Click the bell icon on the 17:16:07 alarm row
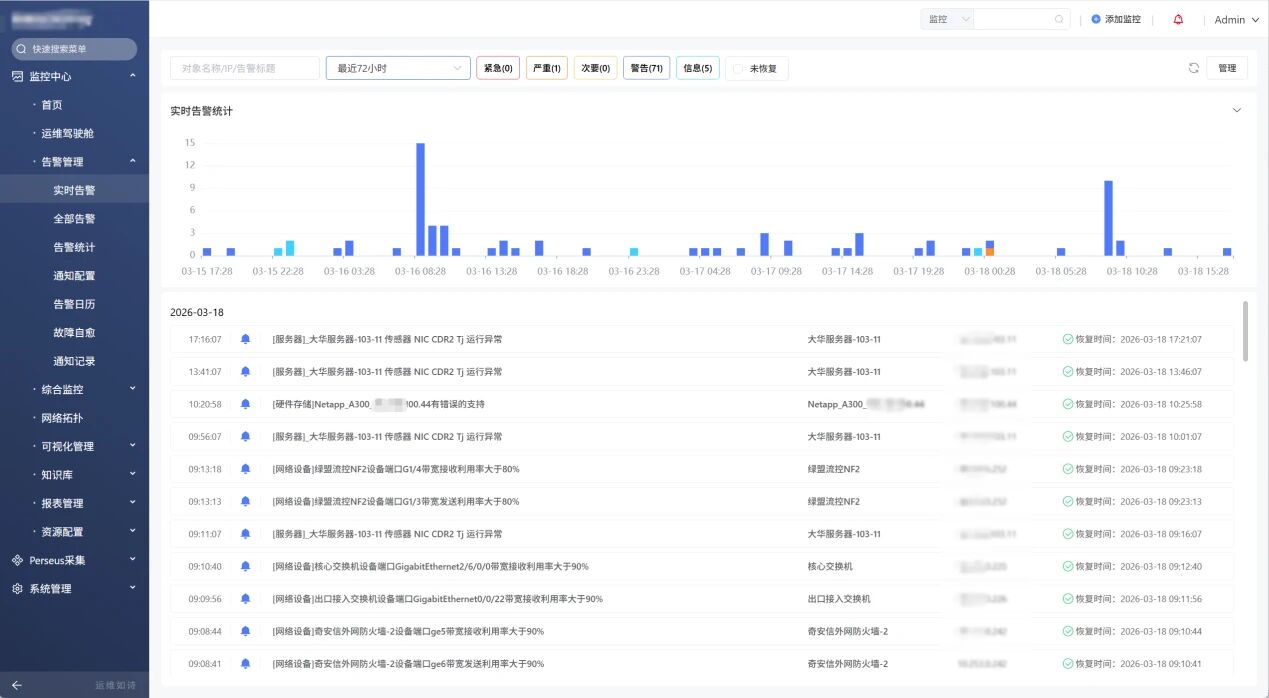 click(x=246, y=339)
